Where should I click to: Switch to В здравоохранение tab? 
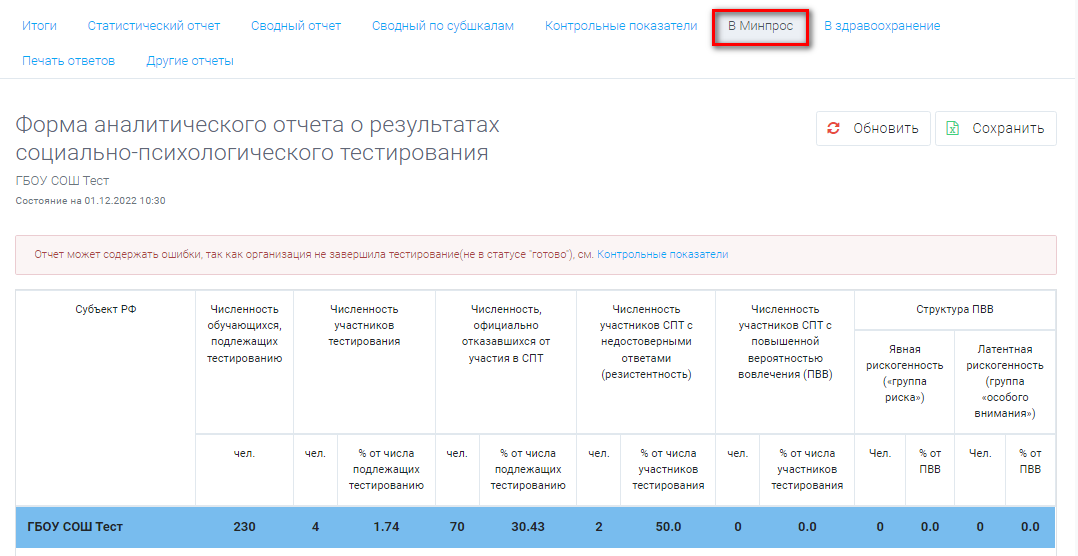tap(882, 26)
